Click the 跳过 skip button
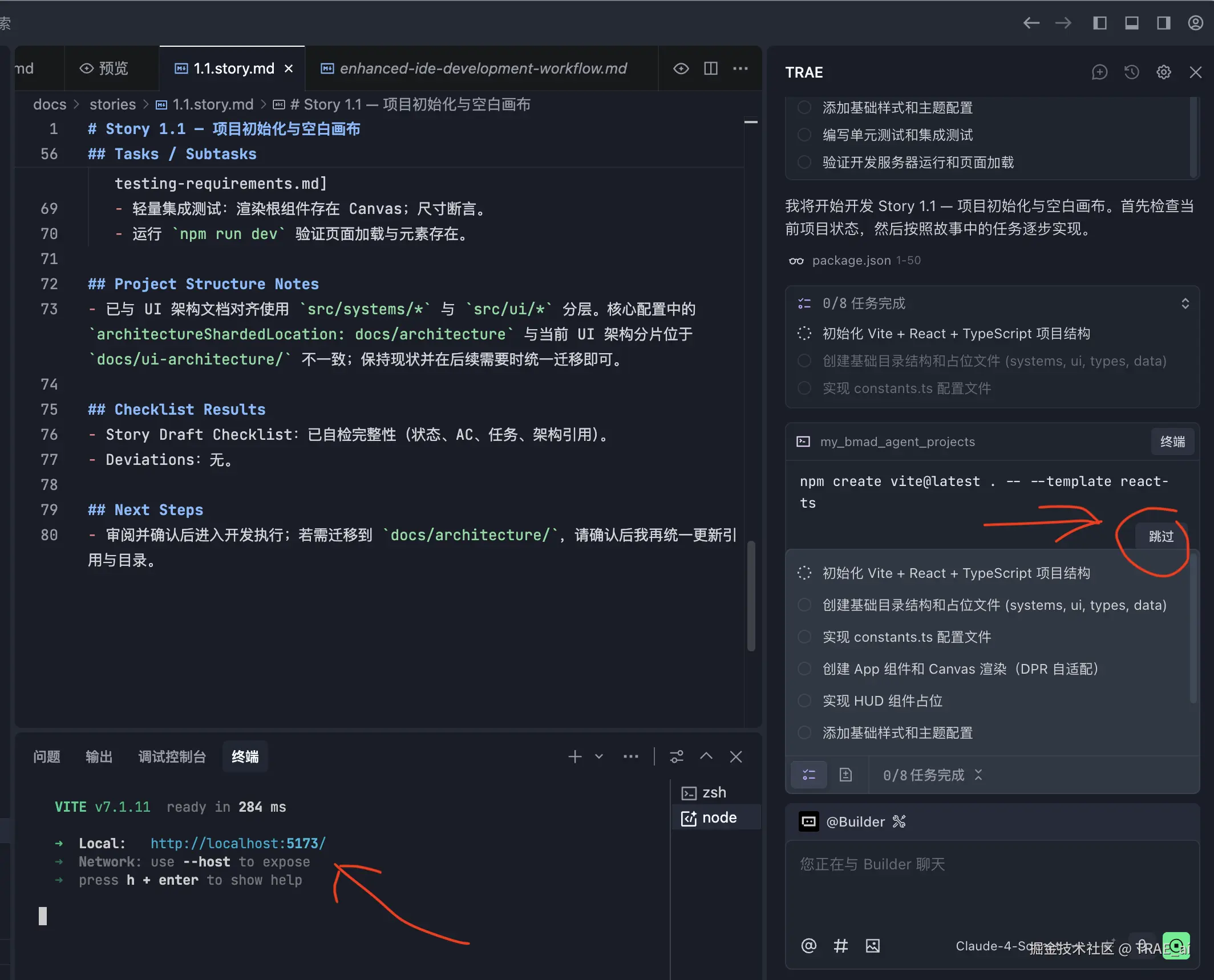Screen dimensions: 1214x980 (x=1160, y=536)
